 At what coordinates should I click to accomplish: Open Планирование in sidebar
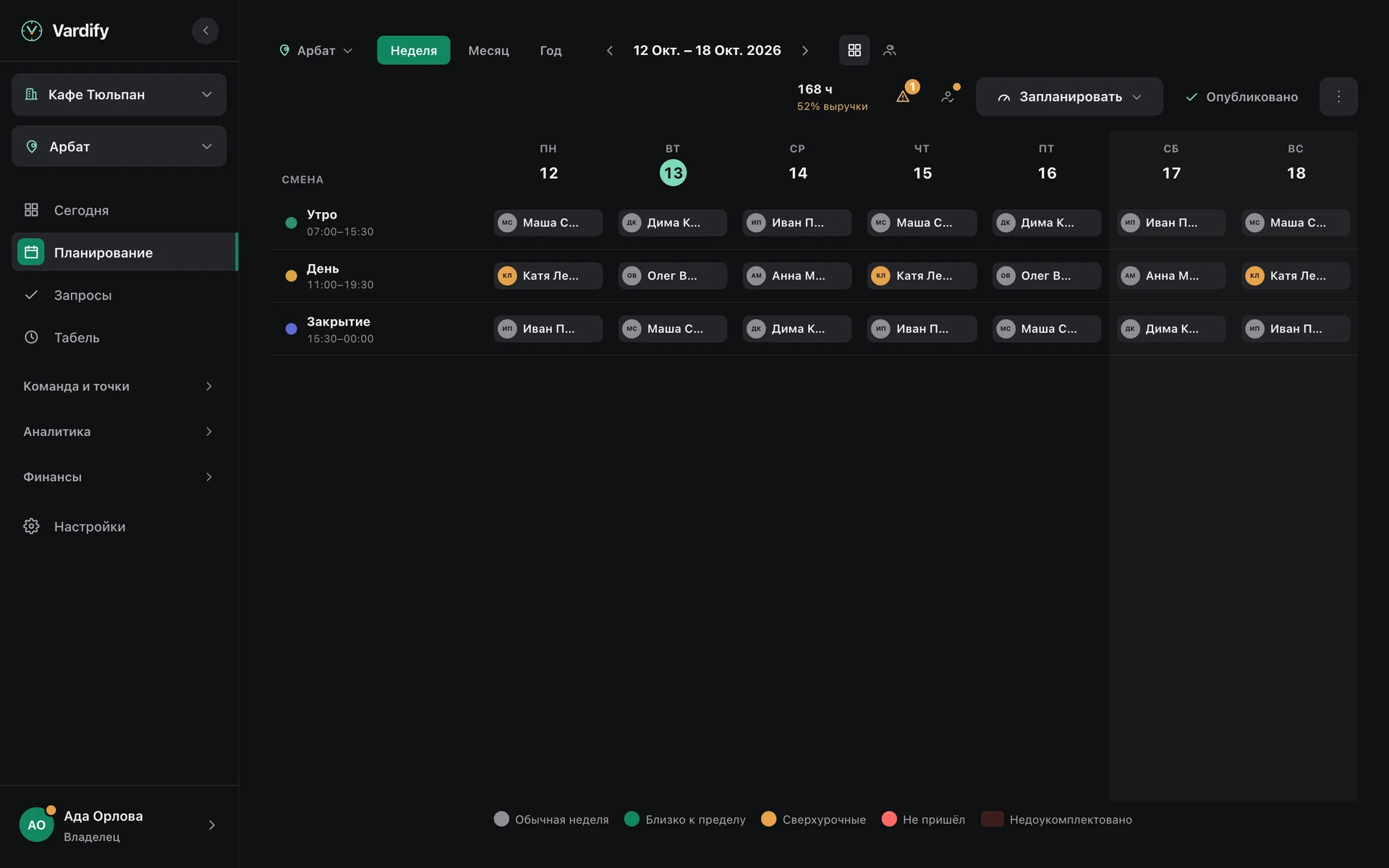(x=124, y=252)
